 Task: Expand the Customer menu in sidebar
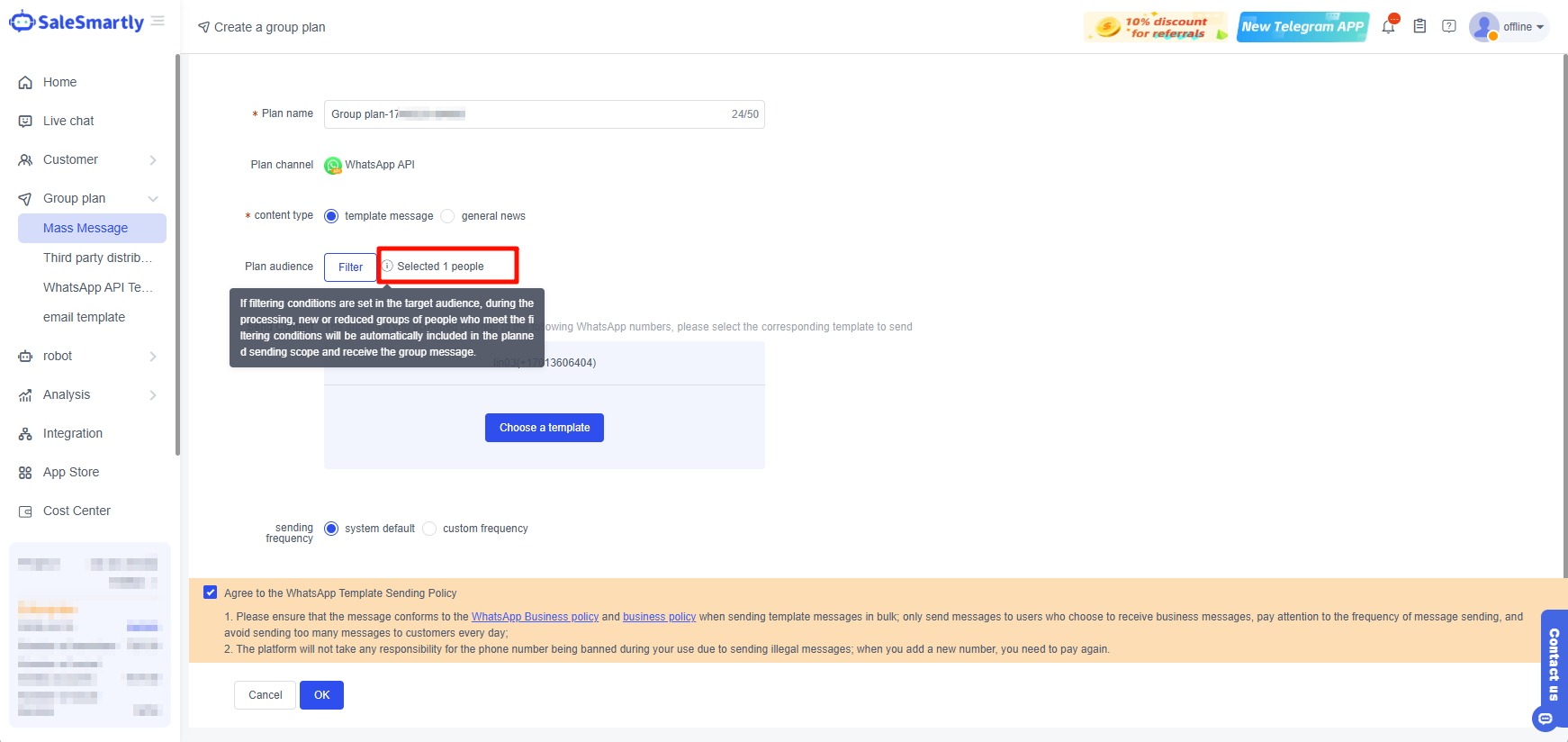(x=88, y=159)
